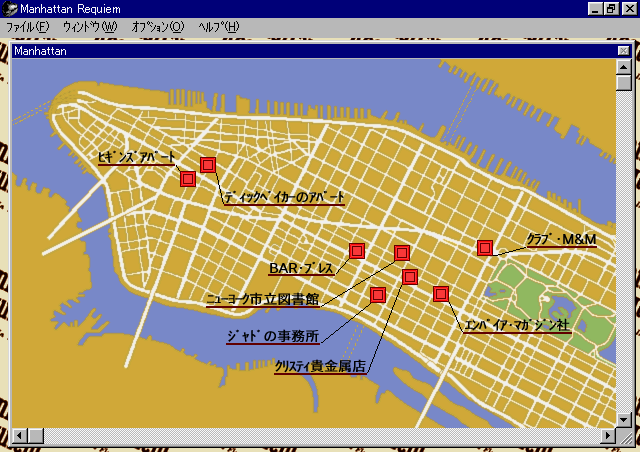Click the Manhattan Requiem title bar app icon
This screenshot has width=640, height=452.
(x=9, y=8)
